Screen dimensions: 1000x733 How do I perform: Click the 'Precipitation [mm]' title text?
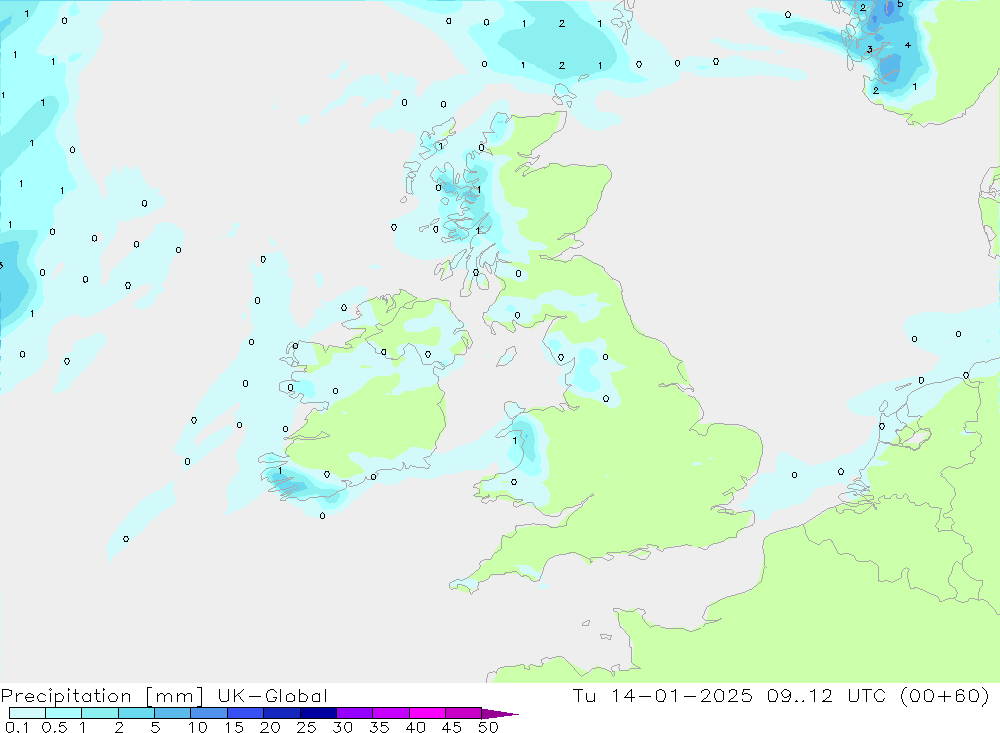102,696
